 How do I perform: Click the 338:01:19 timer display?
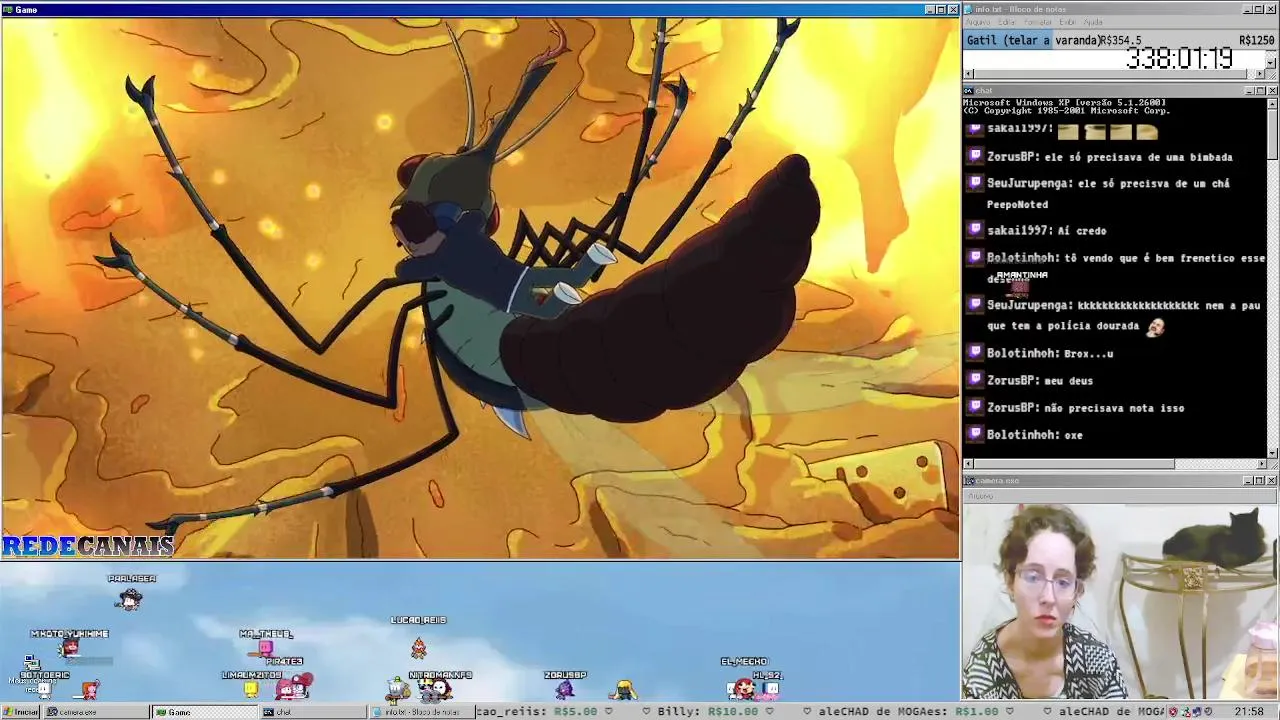click(1179, 59)
